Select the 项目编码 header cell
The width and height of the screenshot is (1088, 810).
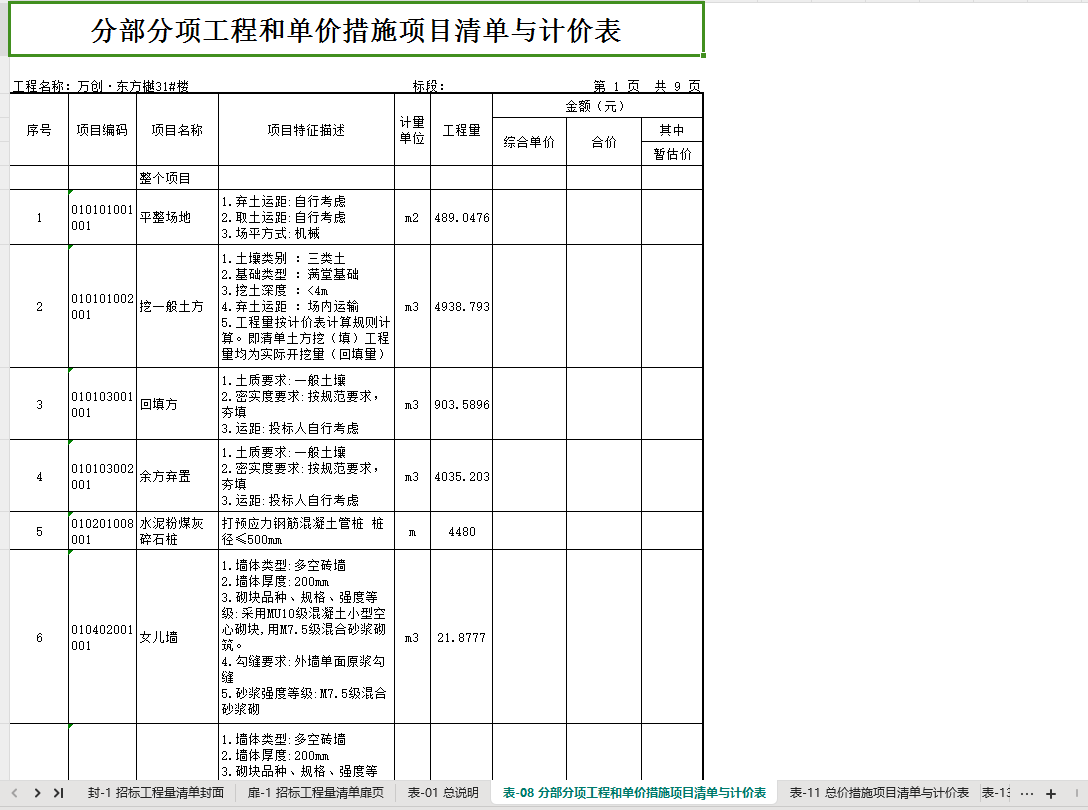click(102, 130)
